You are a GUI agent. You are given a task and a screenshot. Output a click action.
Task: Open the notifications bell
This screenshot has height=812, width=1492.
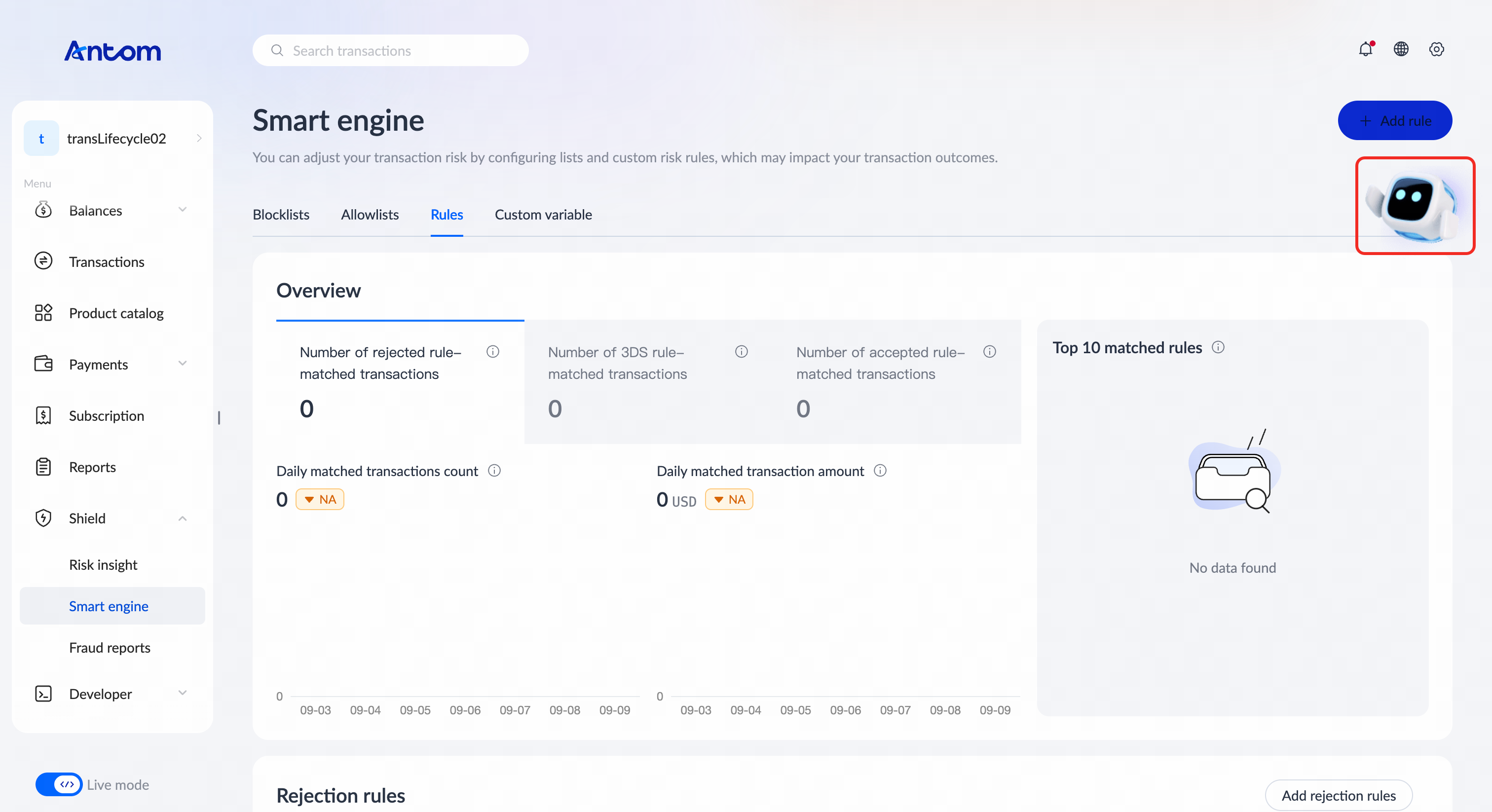pos(1366,49)
